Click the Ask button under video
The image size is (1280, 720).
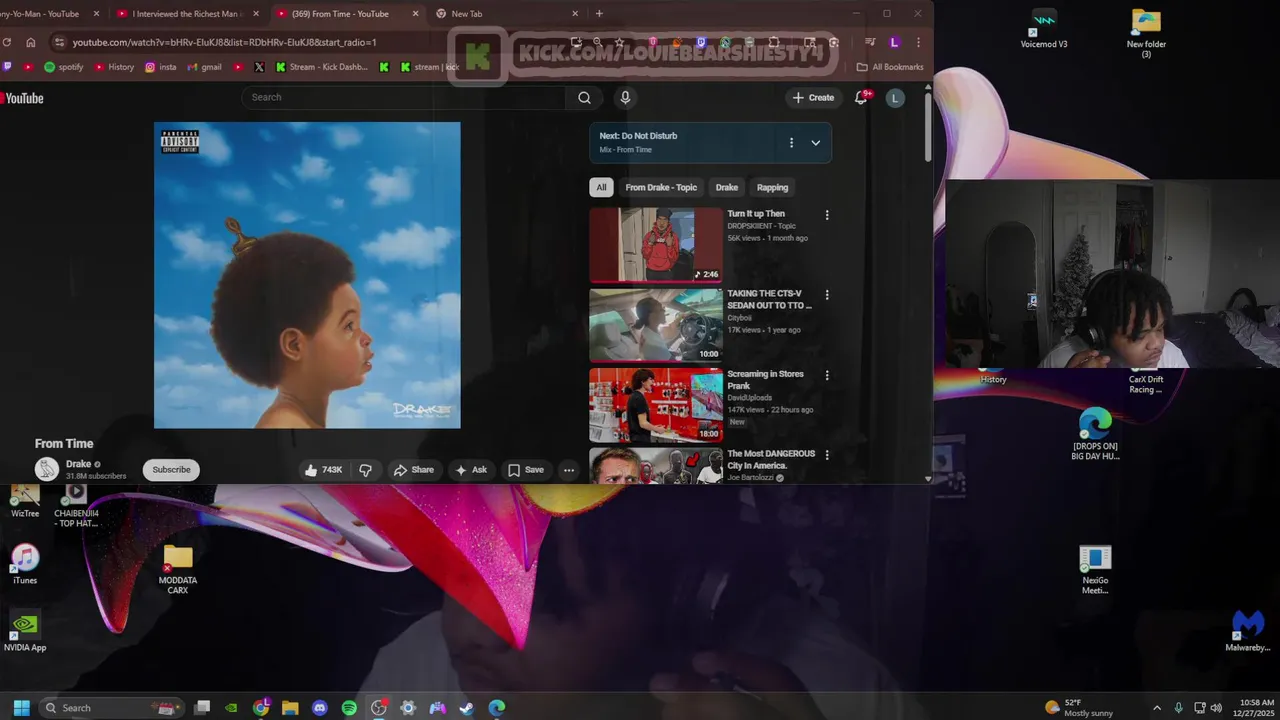coord(471,470)
